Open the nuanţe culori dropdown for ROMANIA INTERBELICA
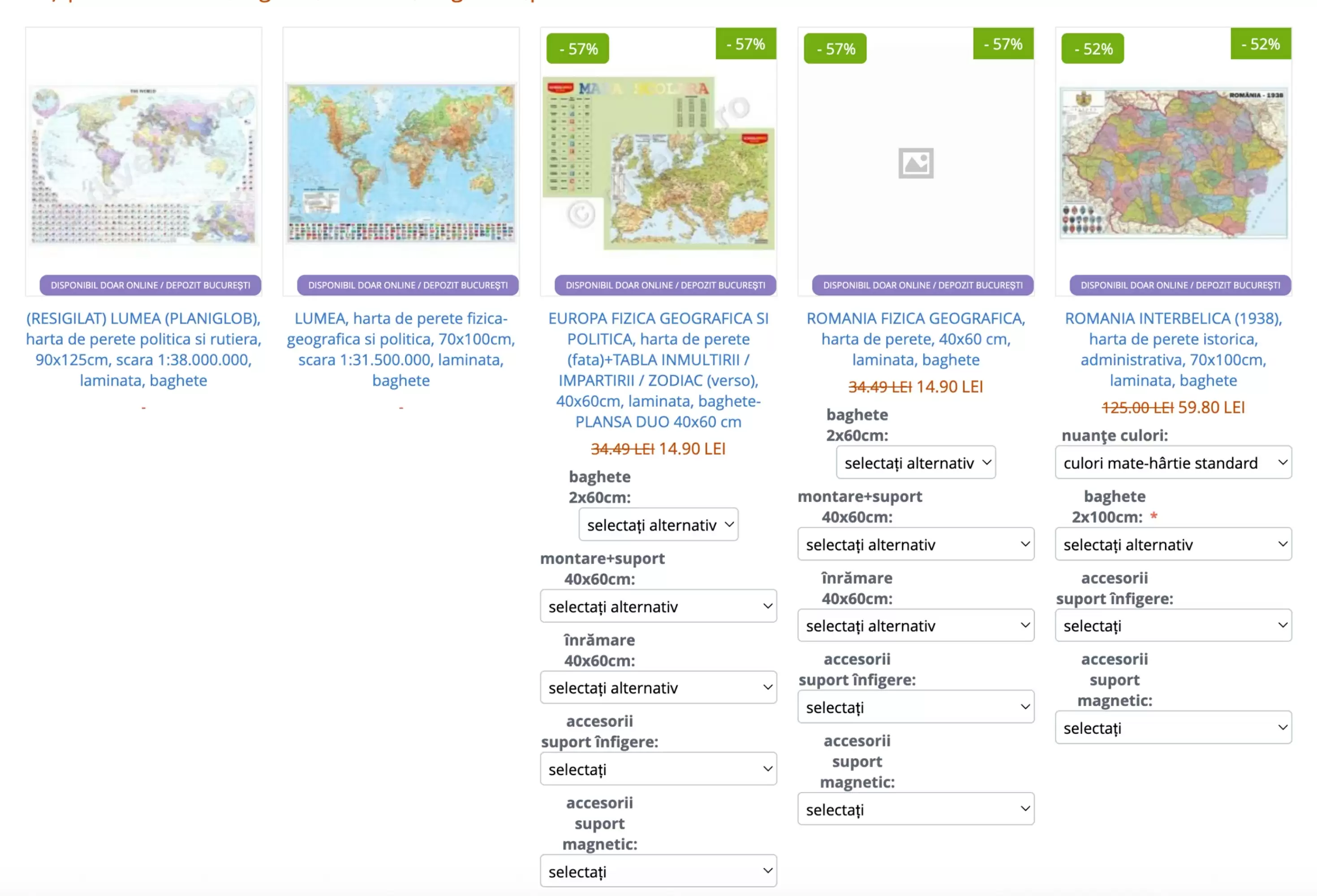 [1173, 462]
